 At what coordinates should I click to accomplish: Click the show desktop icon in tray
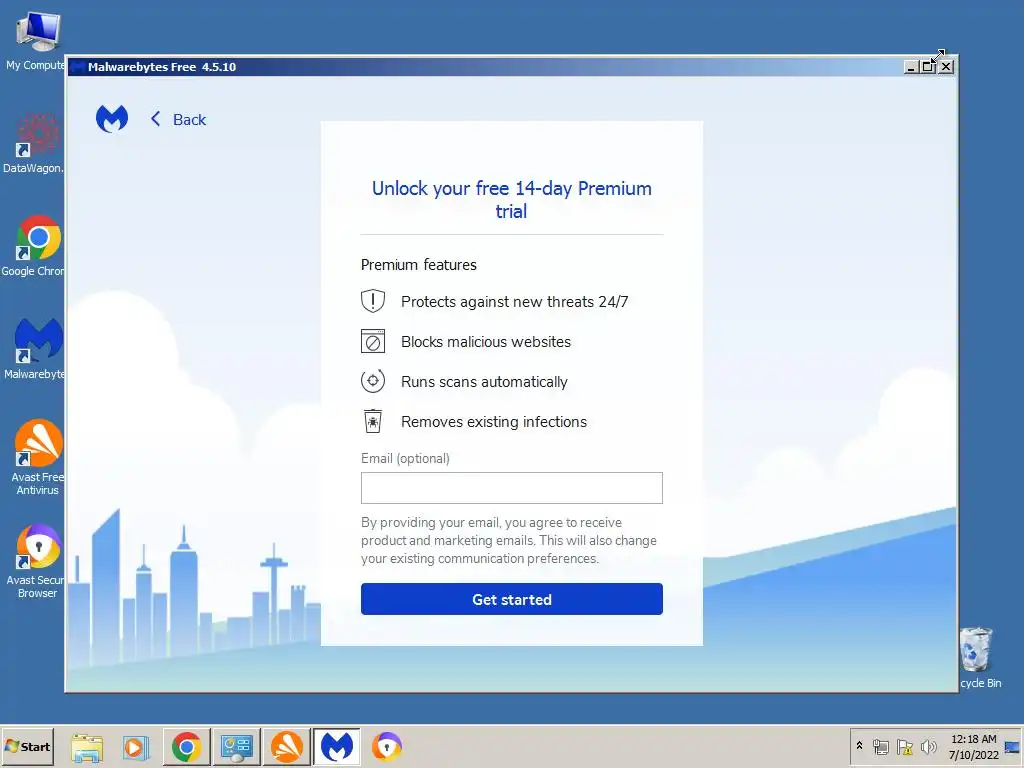click(x=1013, y=746)
